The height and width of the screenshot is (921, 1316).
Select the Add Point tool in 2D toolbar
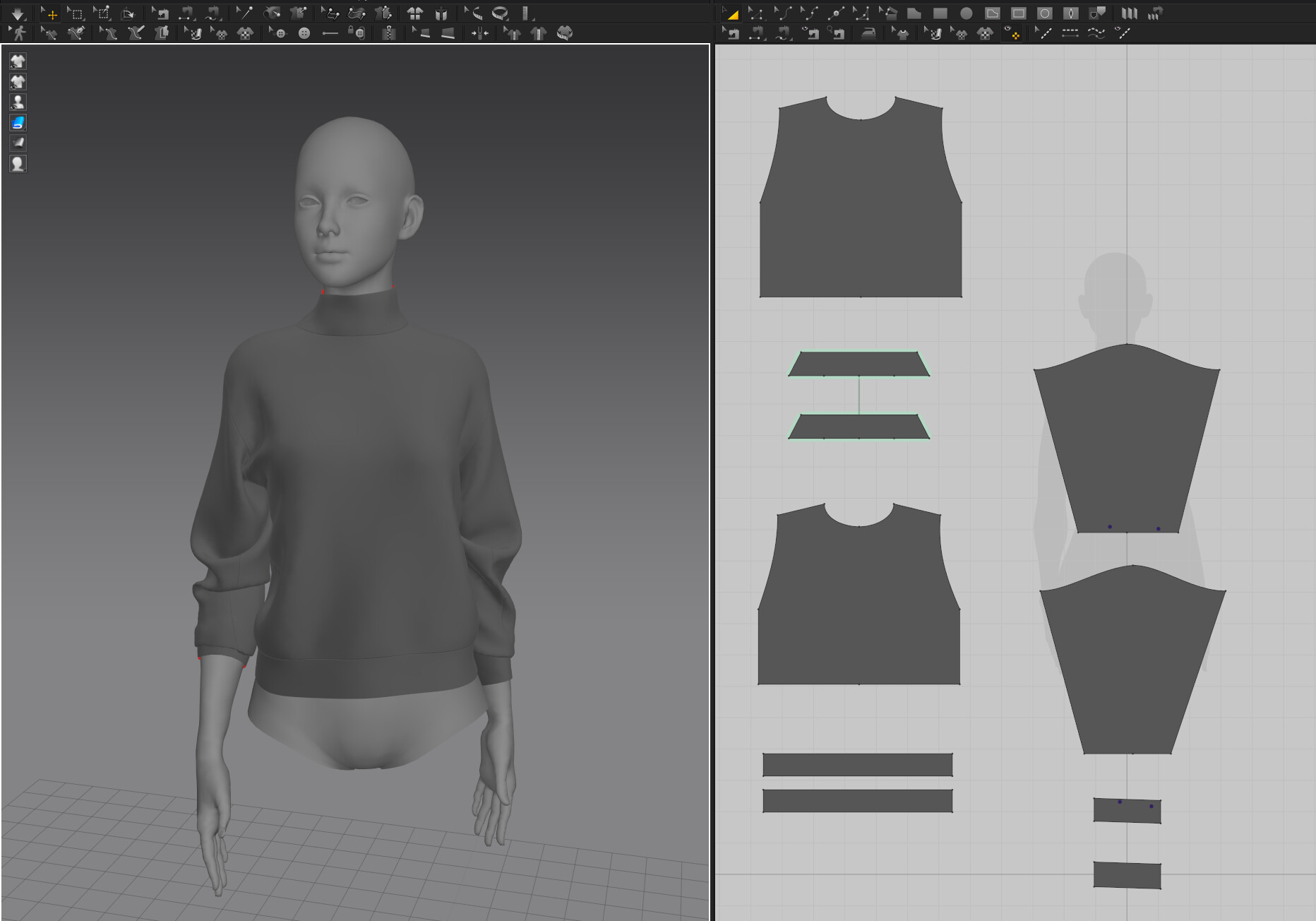[x=835, y=13]
